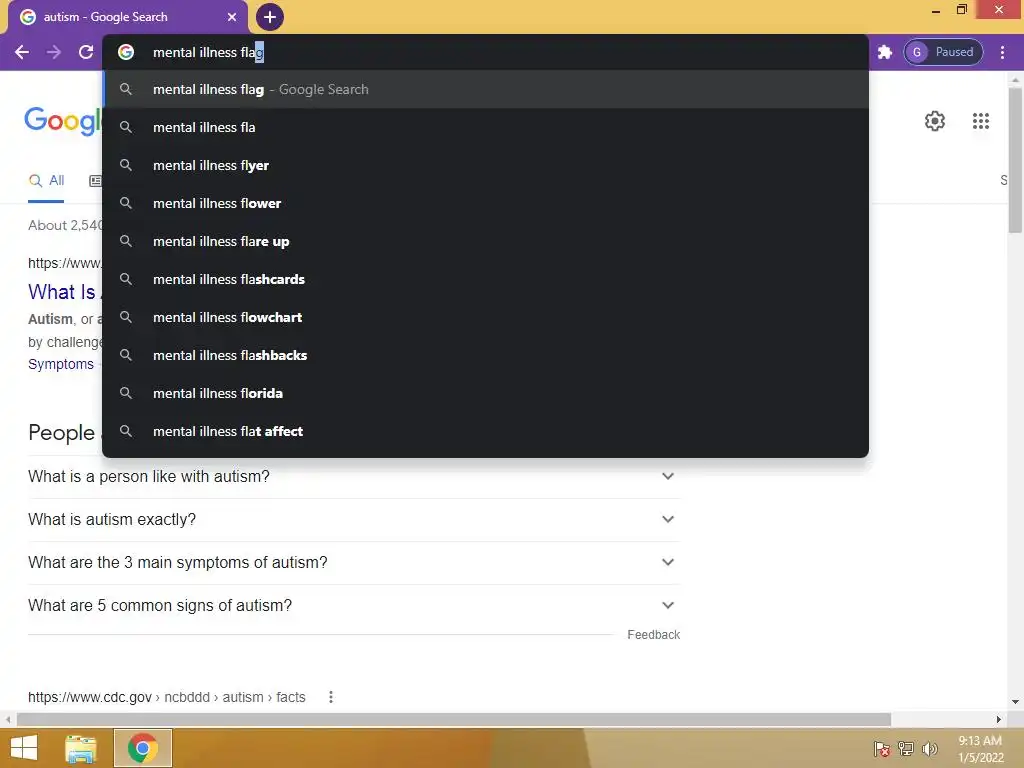Choose 'mental illness flashbacks' suggestion

pyautogui.click(x=486, y=355)
